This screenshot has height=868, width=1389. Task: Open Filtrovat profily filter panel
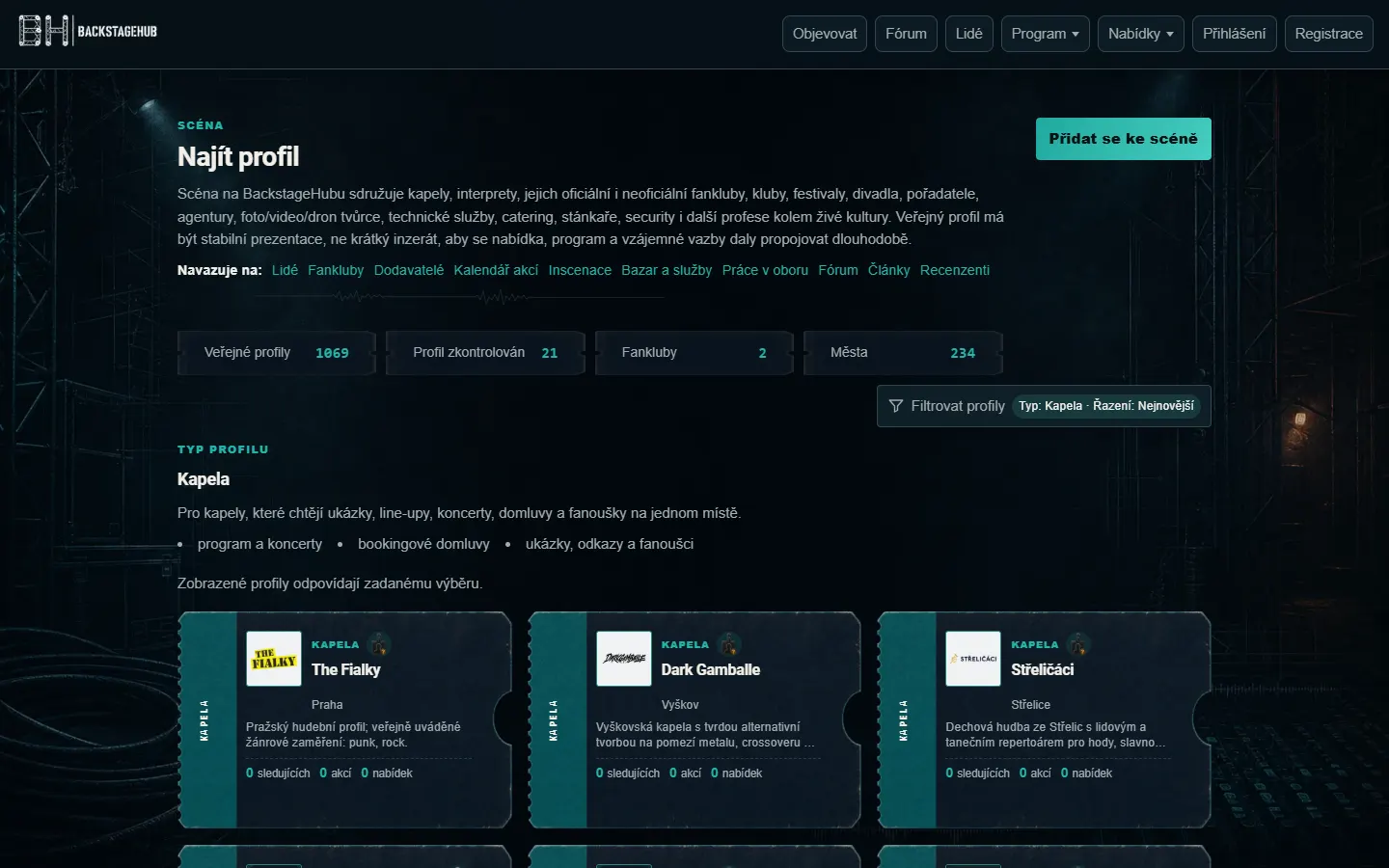tap(1044, 406)
